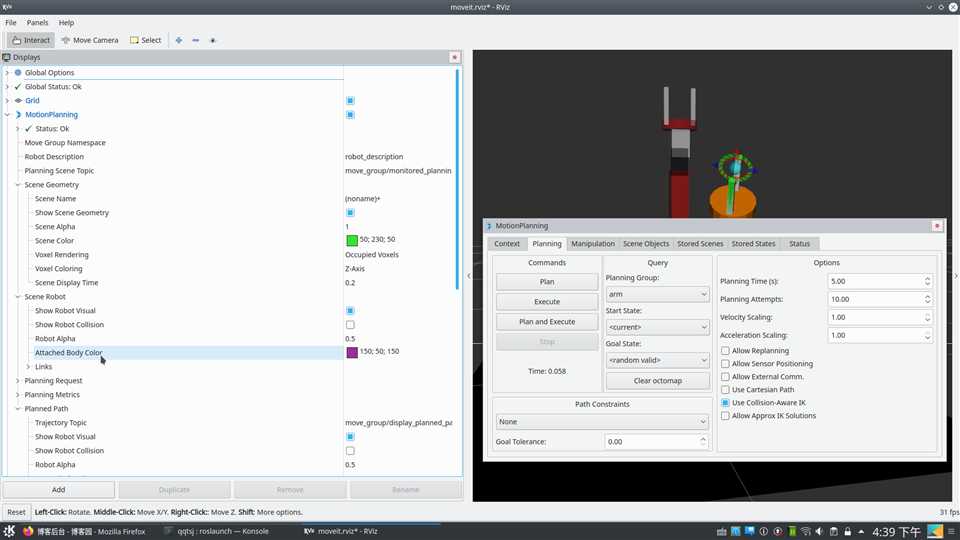The height and width of the screenshot is (540, 960).
Task: Enable Allow Replanning option
Action: click(x=725, y=351)
